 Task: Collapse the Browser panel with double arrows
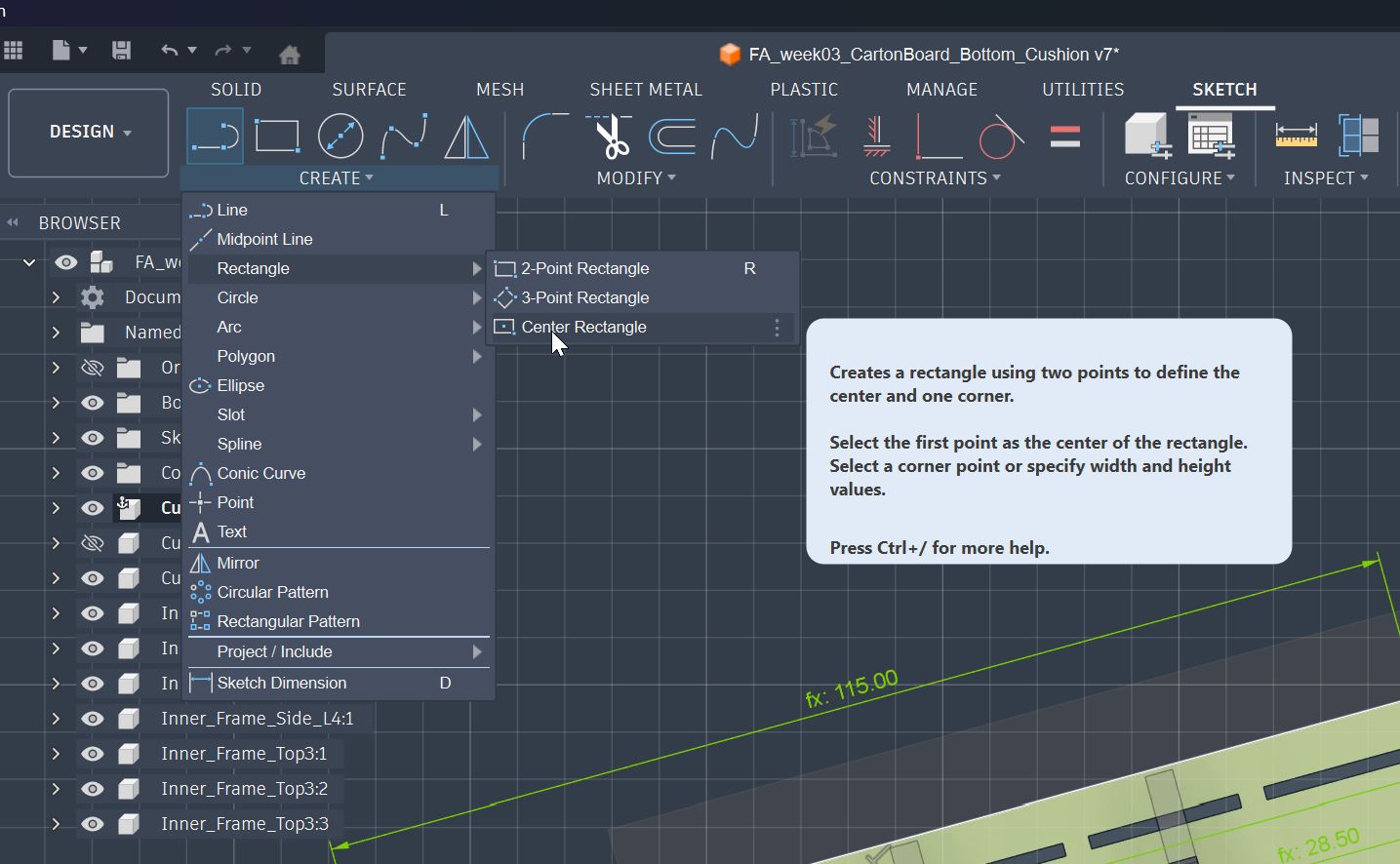[x=13, y=222]
